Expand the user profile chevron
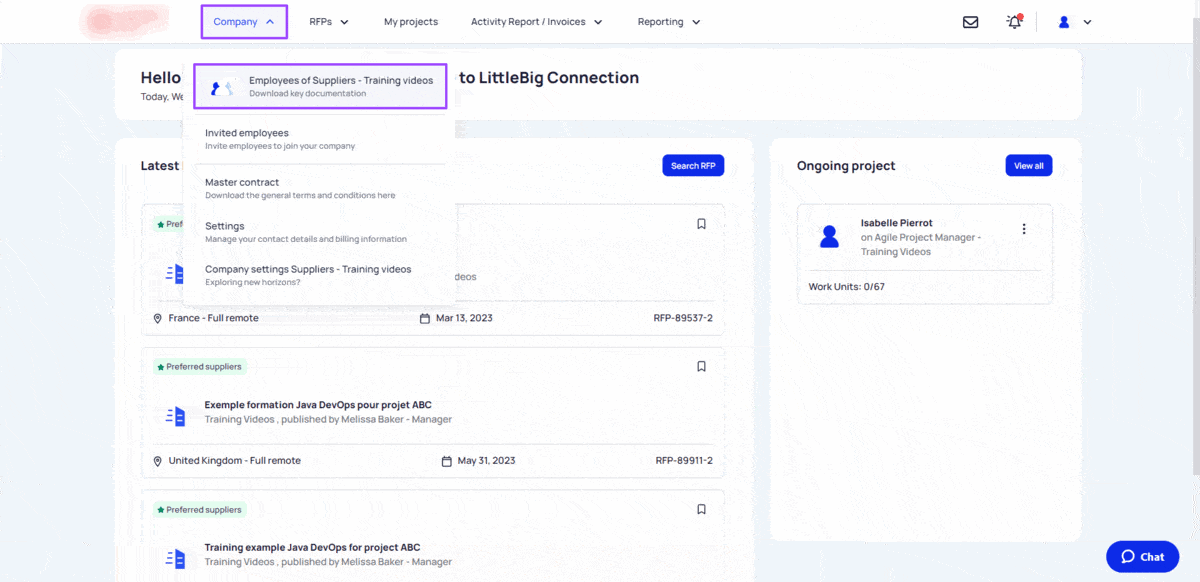The height and width of the screenshot is (582, 1200). 1087,22
